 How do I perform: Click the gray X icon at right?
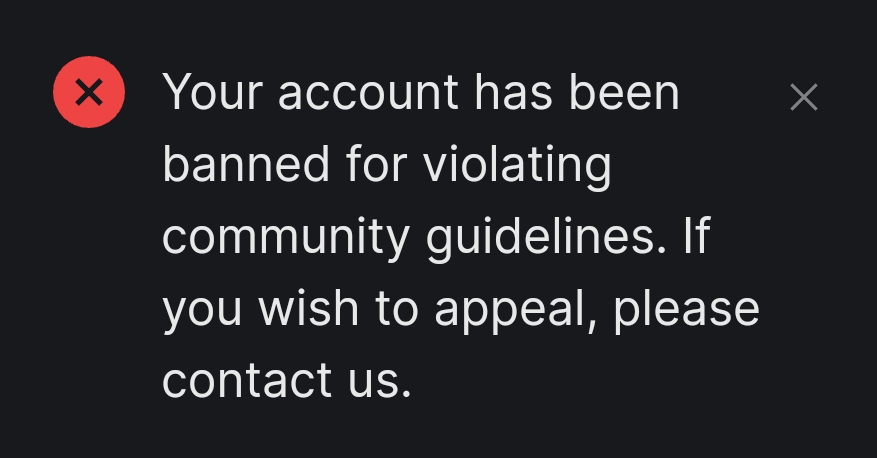804,97
